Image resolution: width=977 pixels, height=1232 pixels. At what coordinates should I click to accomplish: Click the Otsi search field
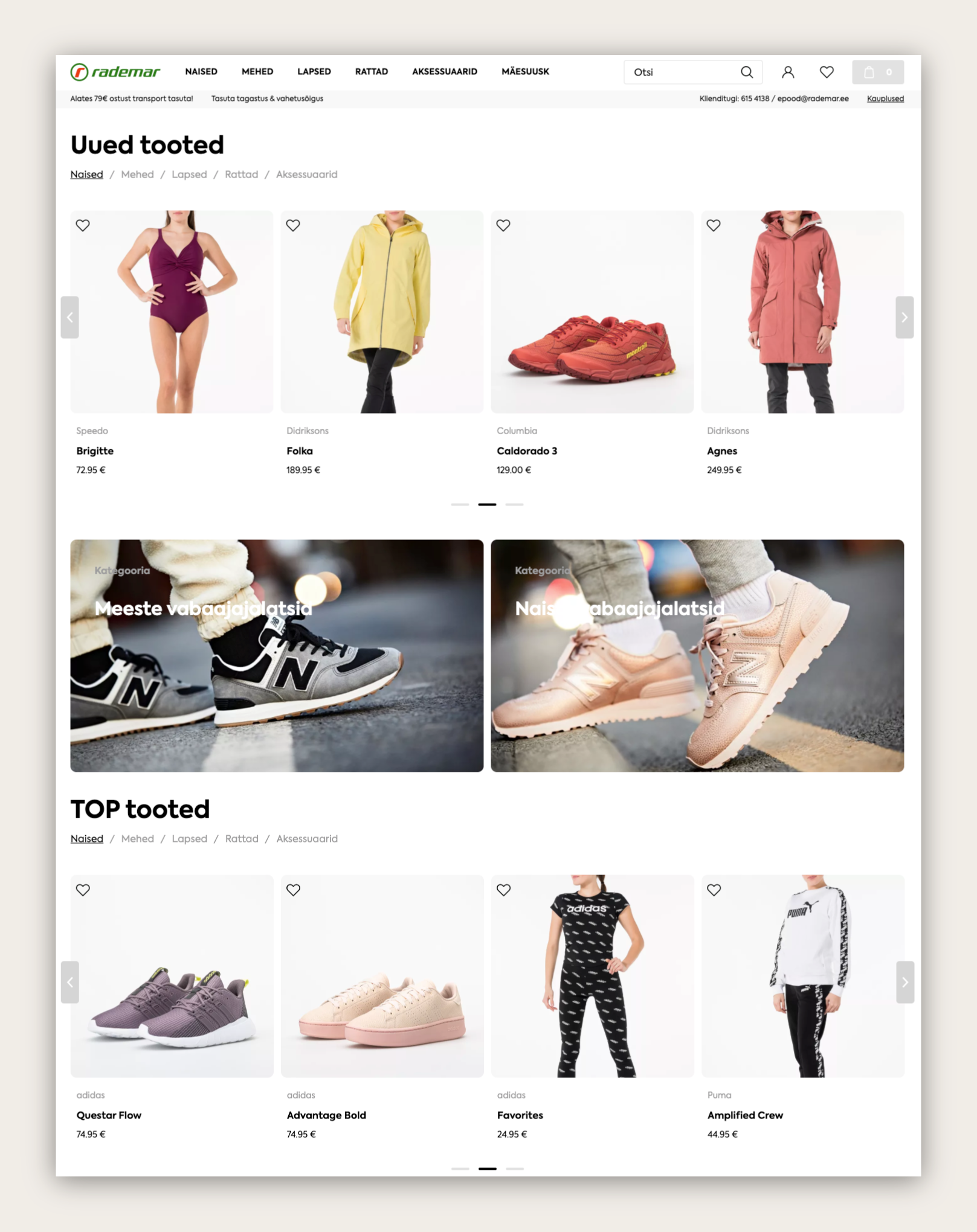click(683, 72)
